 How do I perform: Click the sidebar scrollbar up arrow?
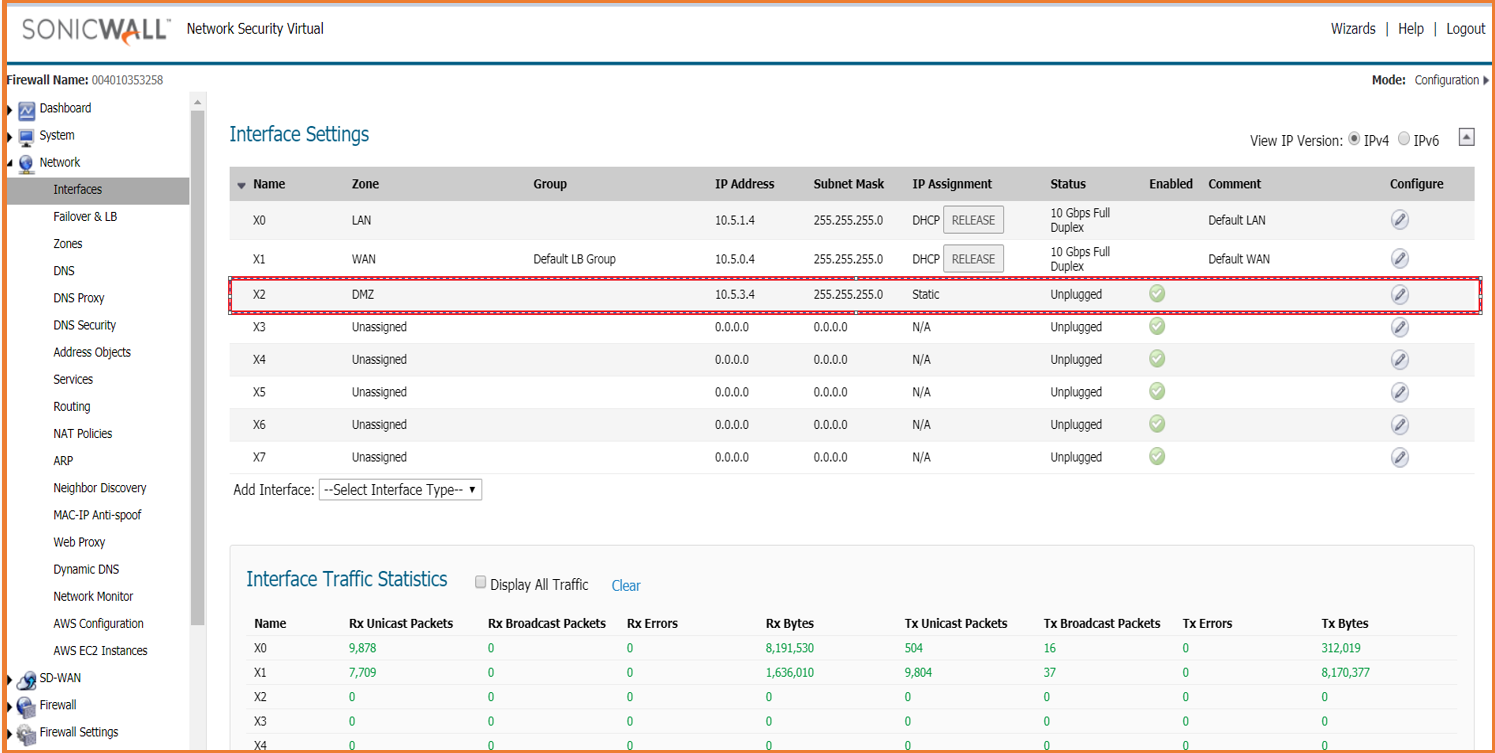pyautogui.click(x=197, y=102)
